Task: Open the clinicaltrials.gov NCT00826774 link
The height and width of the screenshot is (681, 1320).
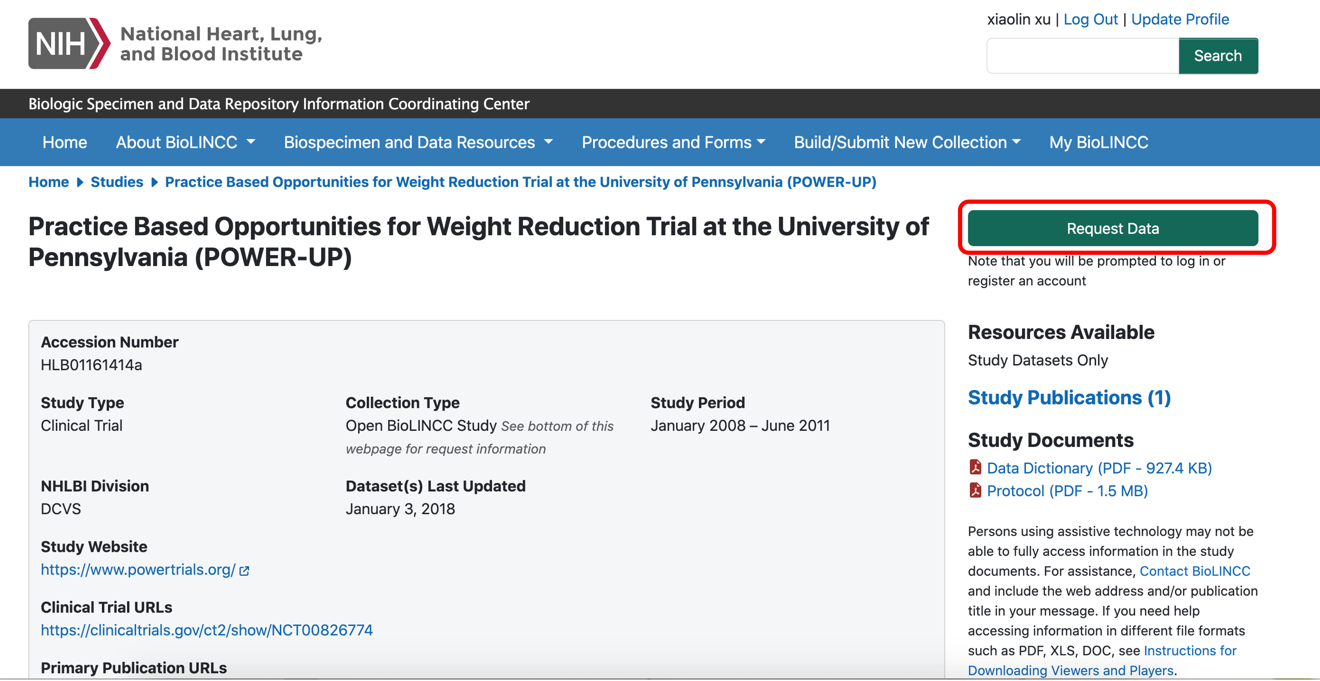Action: 207,630
